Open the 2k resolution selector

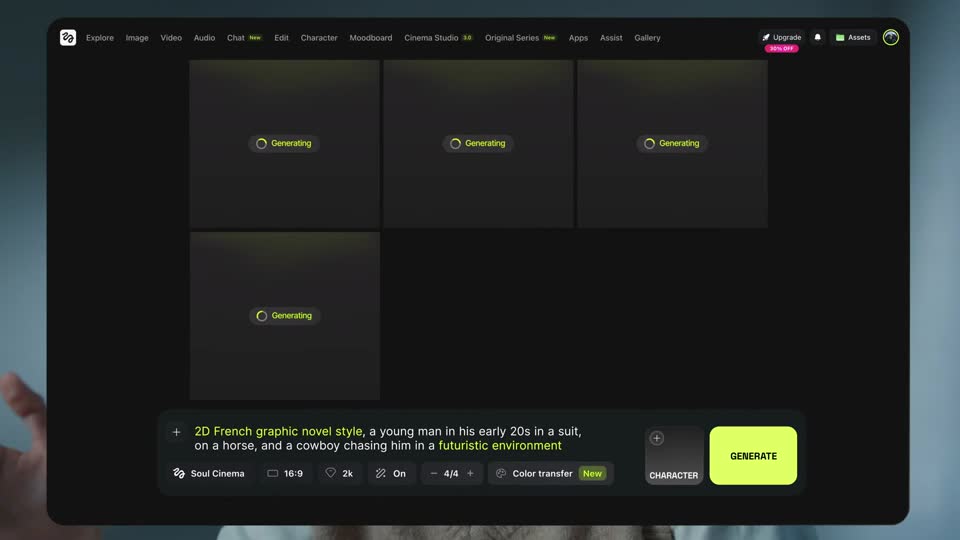click(340, 473)
